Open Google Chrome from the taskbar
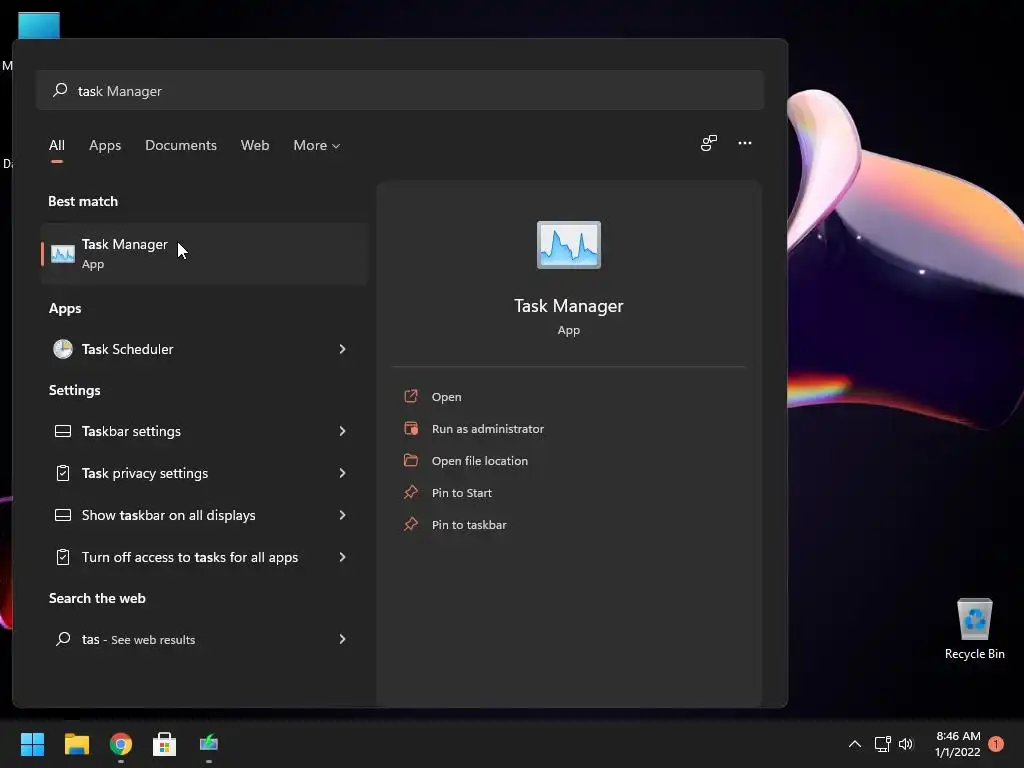Image resolution: width=1024 pixels, height=768 pixels. [x=121, y=744]
